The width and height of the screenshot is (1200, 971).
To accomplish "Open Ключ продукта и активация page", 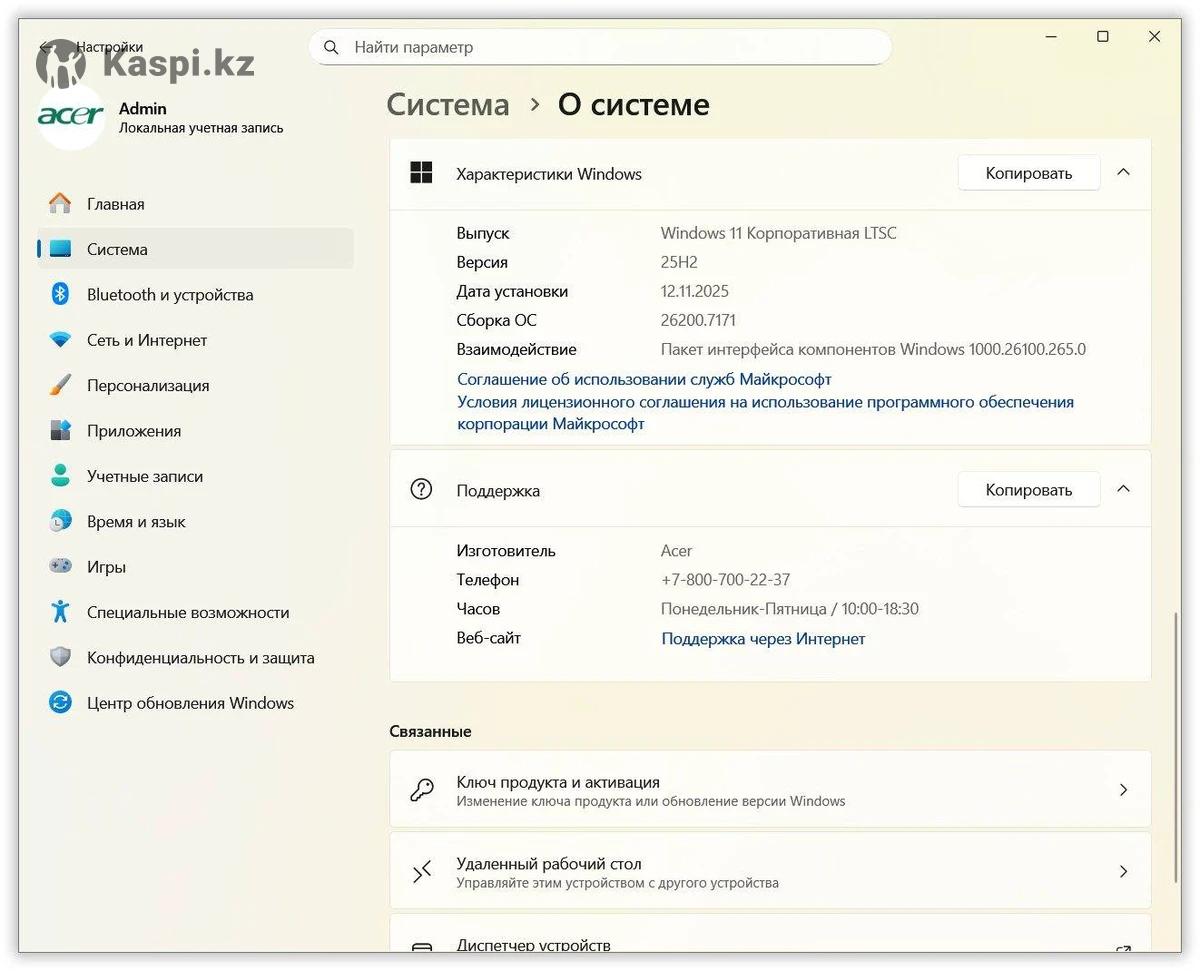I will (769, 790).
